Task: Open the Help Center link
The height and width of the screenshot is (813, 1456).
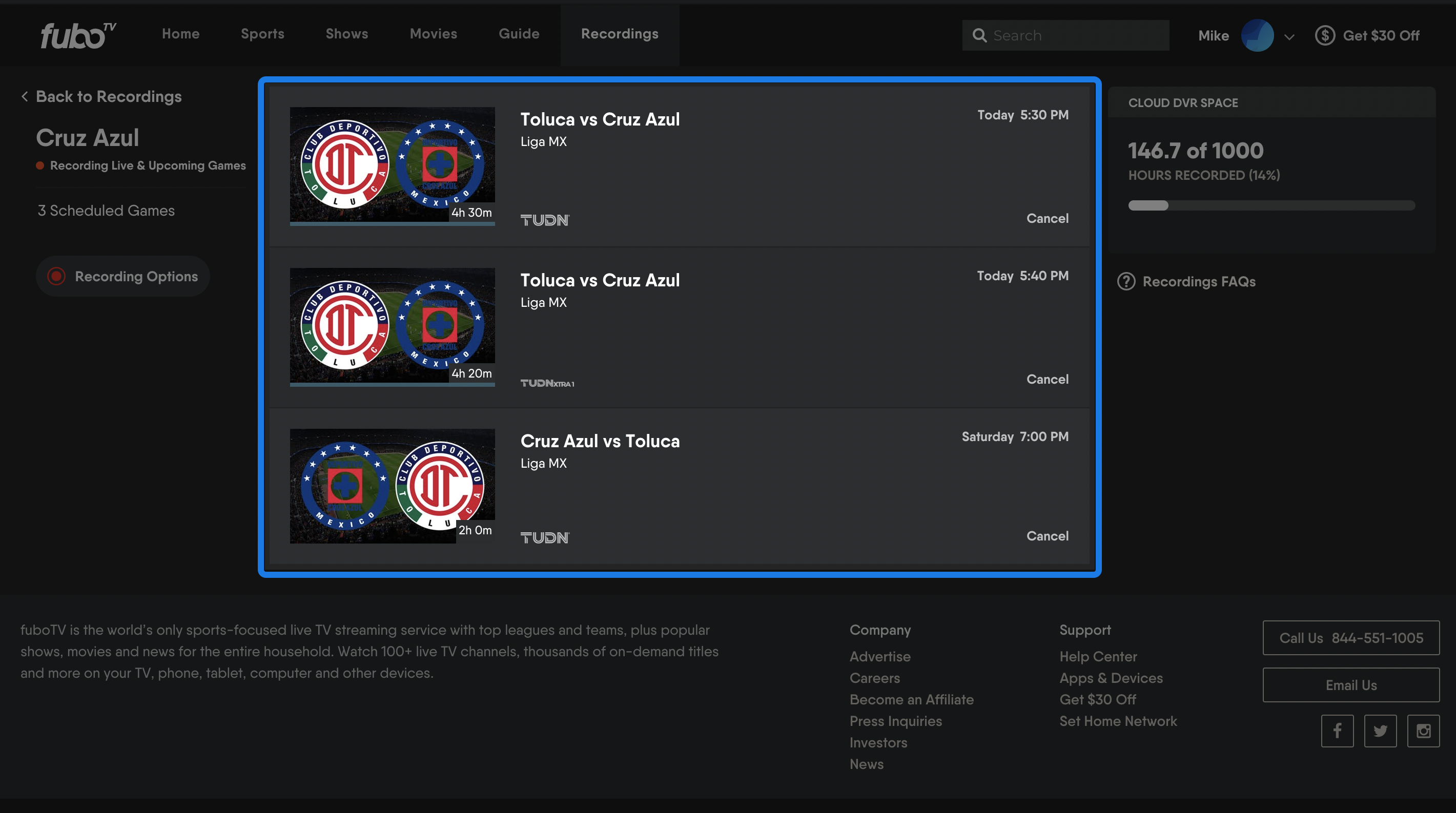Action: pyautogui.click(x=1098, y=657)
